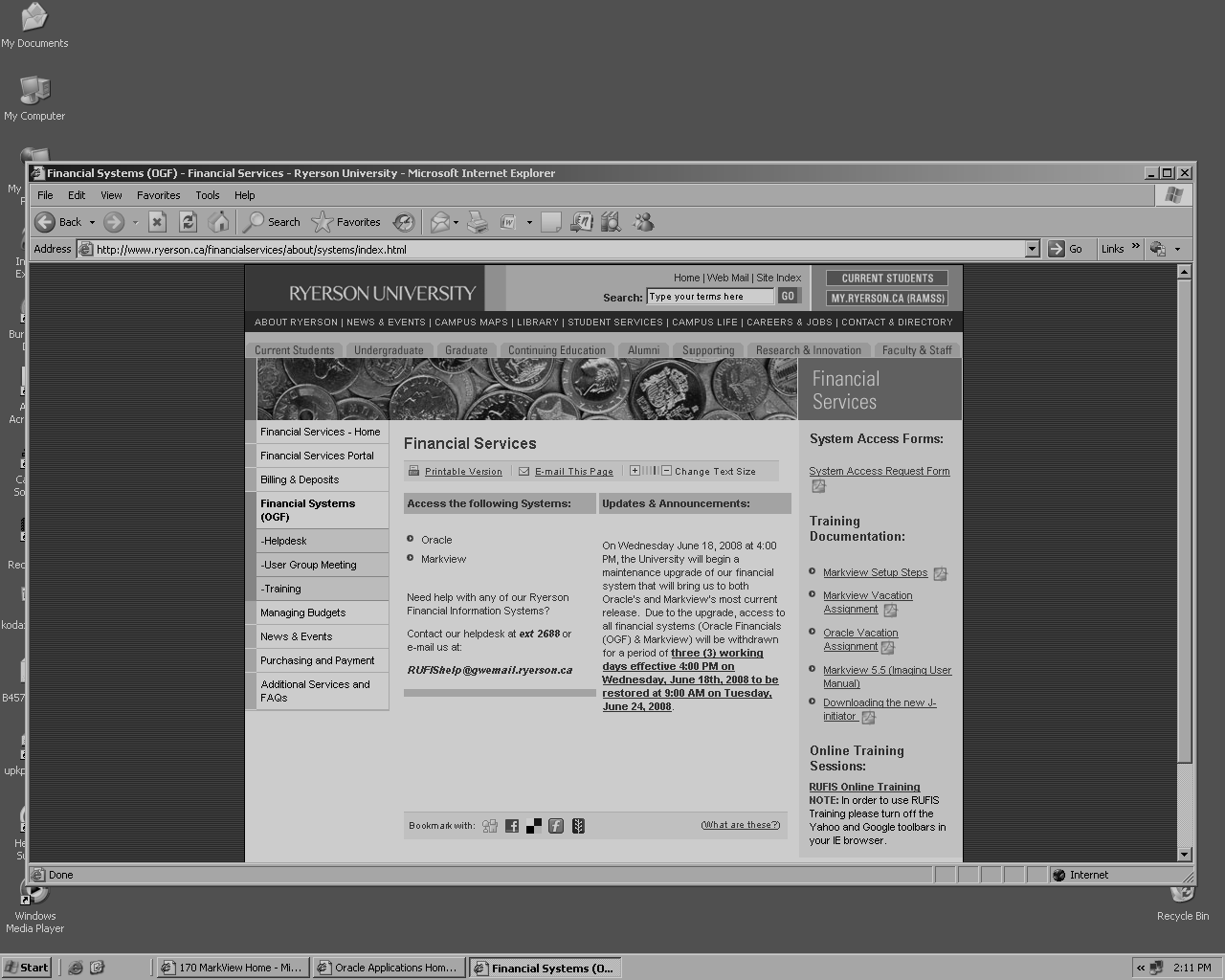The height and width of the screenshot is (980, 1225).
Task: Expand the Mail button dropdown arrow
Action: pos(456,222)
